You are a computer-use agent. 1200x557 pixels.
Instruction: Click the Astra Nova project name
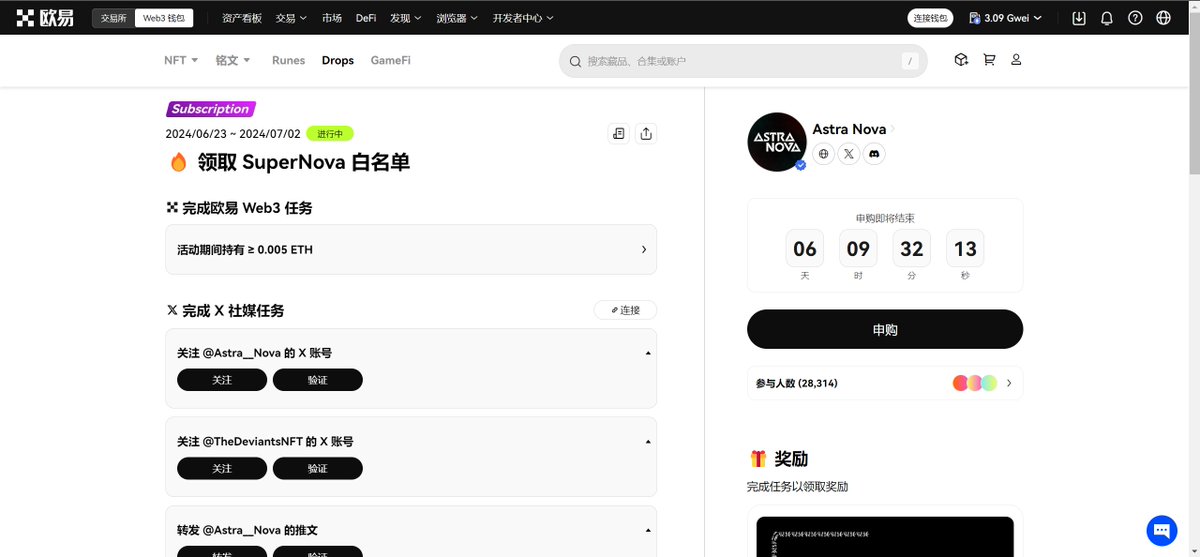849,129
